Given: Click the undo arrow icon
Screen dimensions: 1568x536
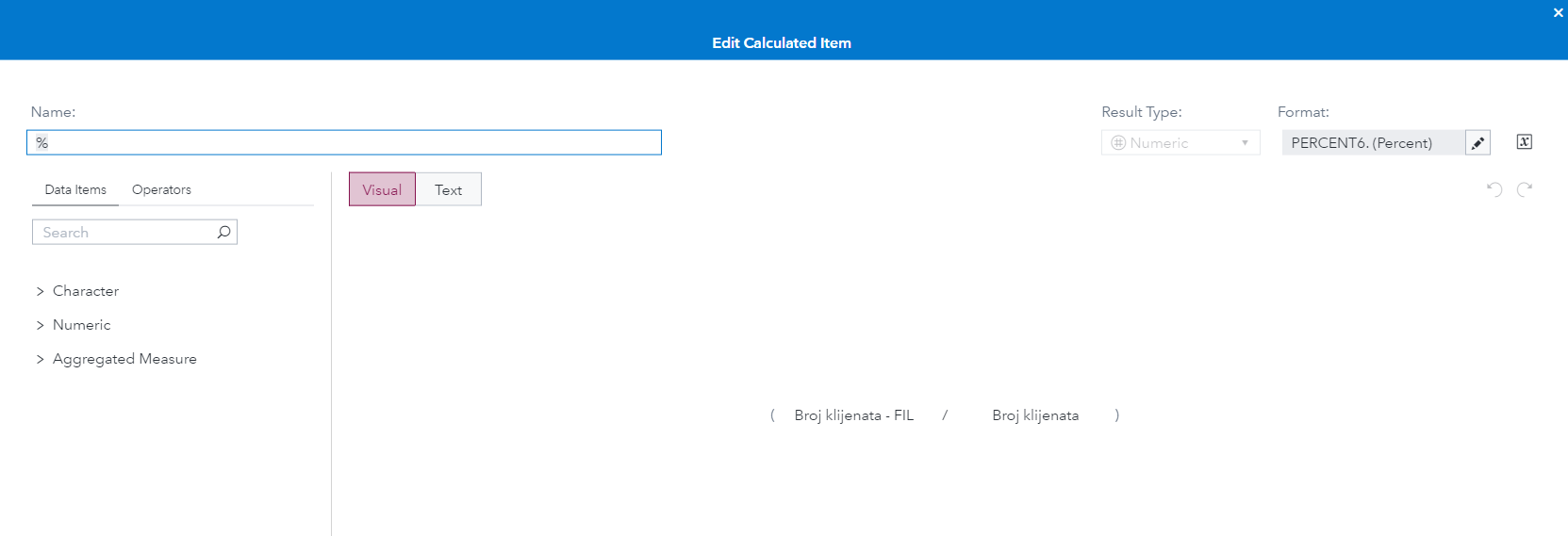Looking at the screenshot, I should tap(1494, 189).
